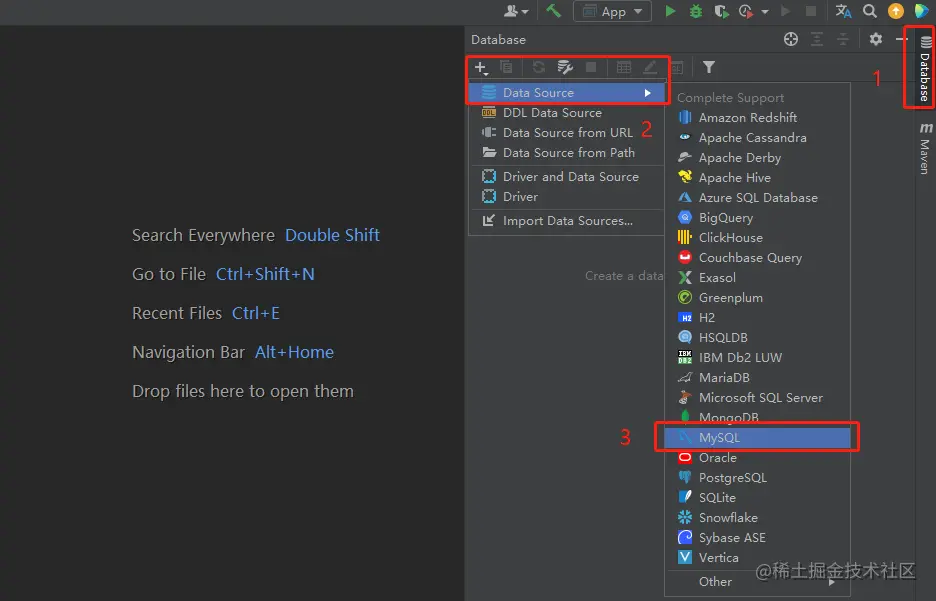Select H2 data source
Viewport: 936px width, 601px height.
click(x=757, y=318)
